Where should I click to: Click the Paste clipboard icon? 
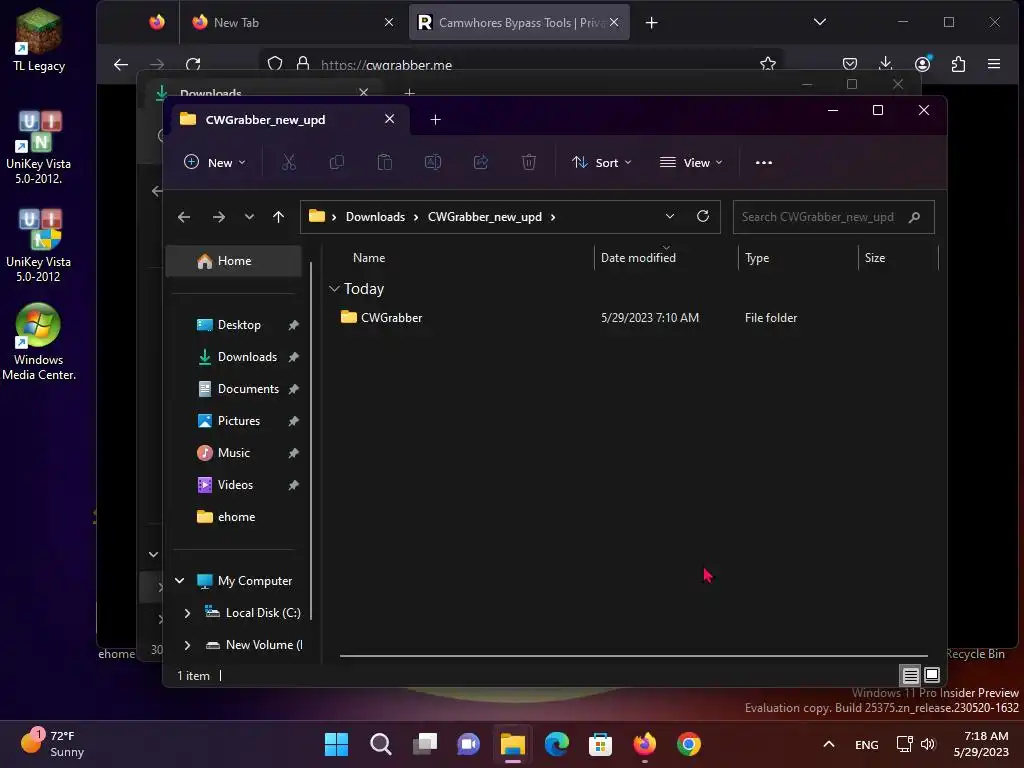(x=385, y=163)
